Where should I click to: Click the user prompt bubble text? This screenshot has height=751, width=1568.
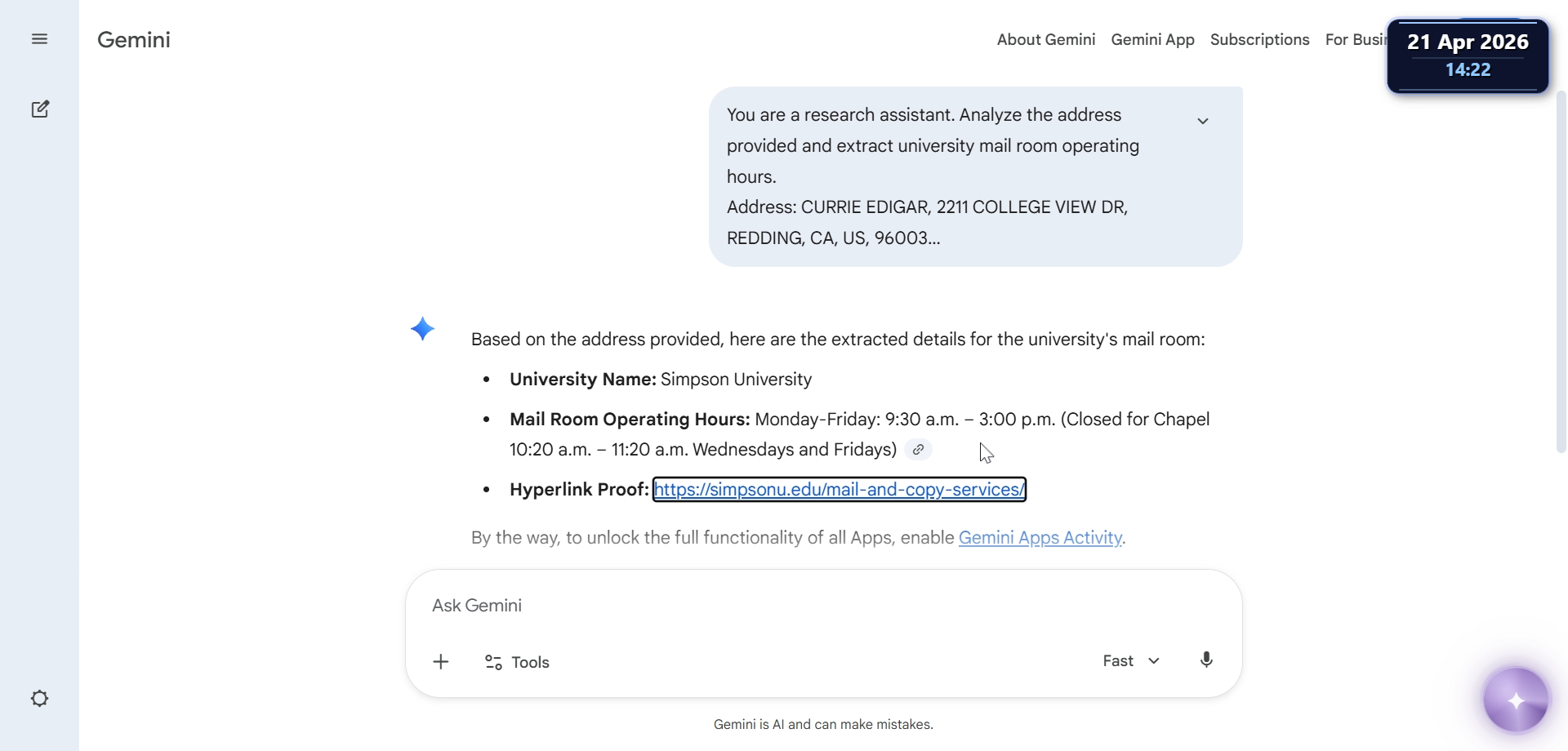[x=933, y=176]
